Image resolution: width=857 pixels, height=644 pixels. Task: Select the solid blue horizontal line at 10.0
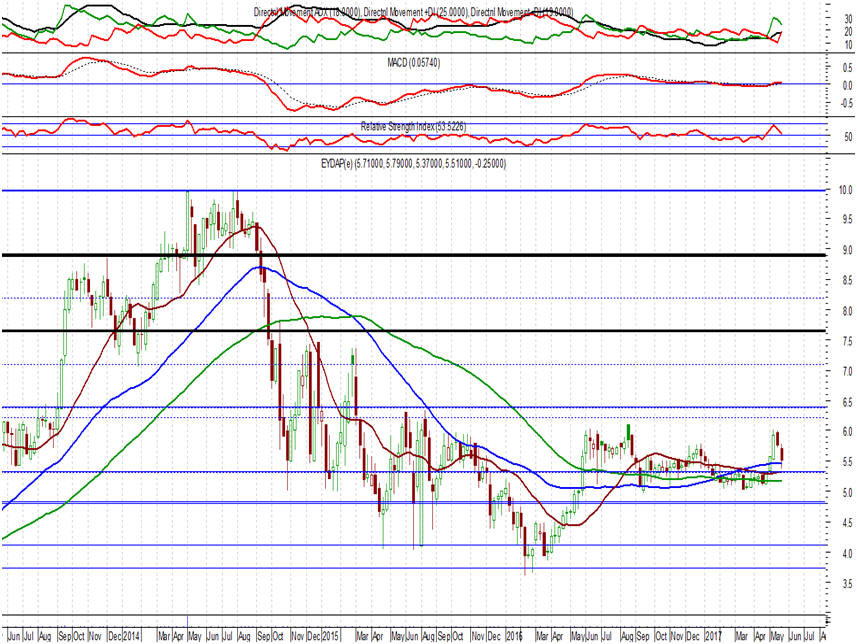[x=413, y=190]
